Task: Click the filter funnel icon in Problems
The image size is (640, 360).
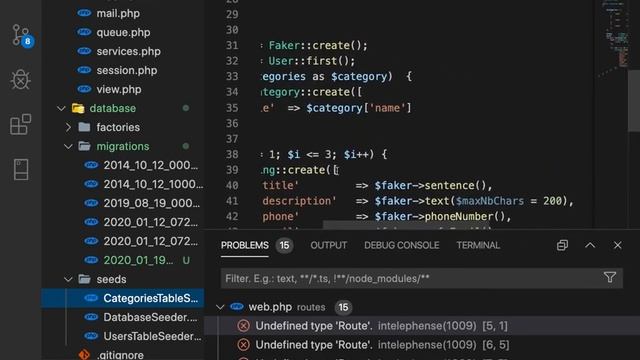Action: pos(610,278)
